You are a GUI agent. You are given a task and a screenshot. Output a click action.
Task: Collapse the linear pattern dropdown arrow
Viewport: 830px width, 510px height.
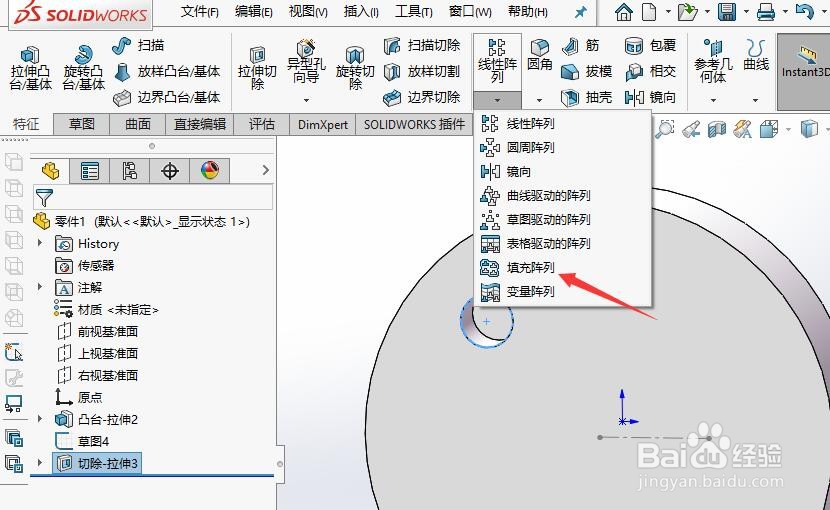pyautogui.click(x=497, y=100)
